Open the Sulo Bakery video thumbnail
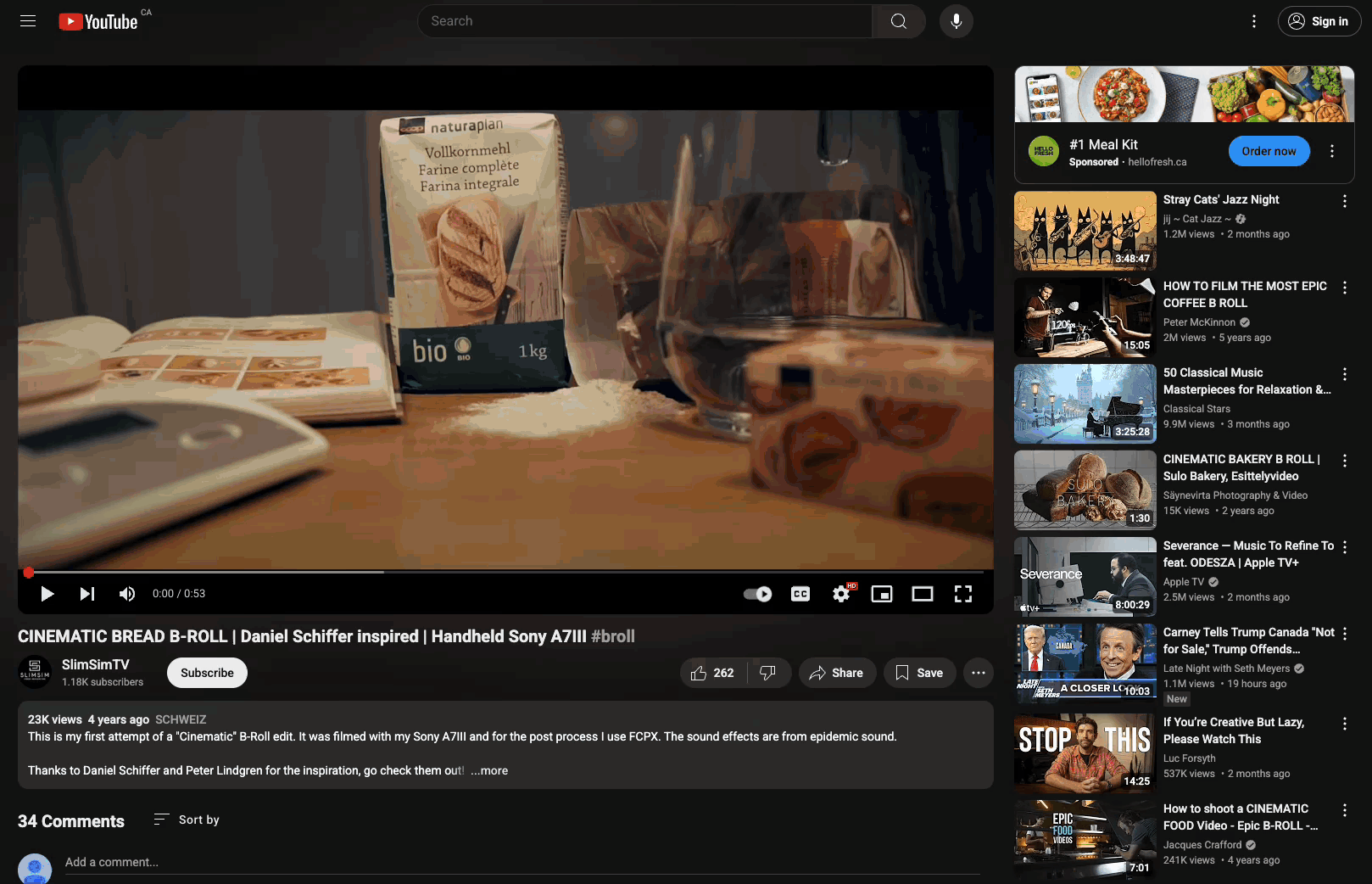This screenshot has width=1372, height=884. click(1085, 490)
